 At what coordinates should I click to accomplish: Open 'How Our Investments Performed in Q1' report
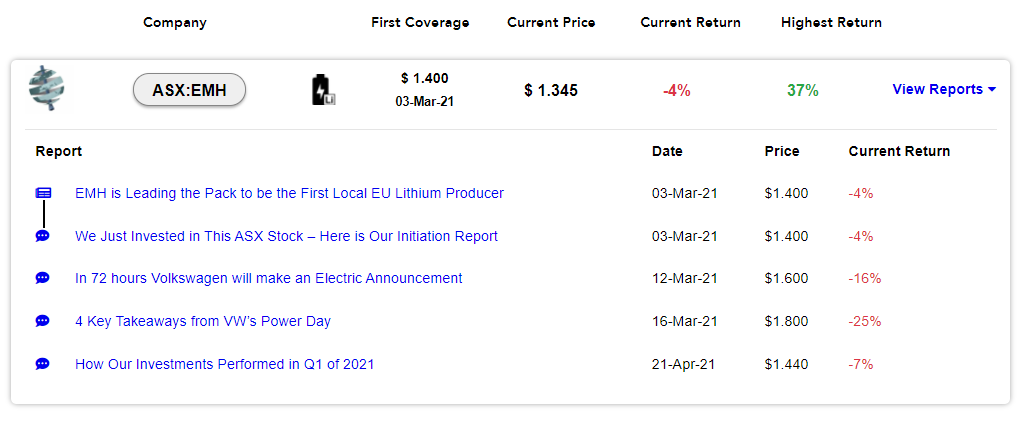tap(224, 364)
